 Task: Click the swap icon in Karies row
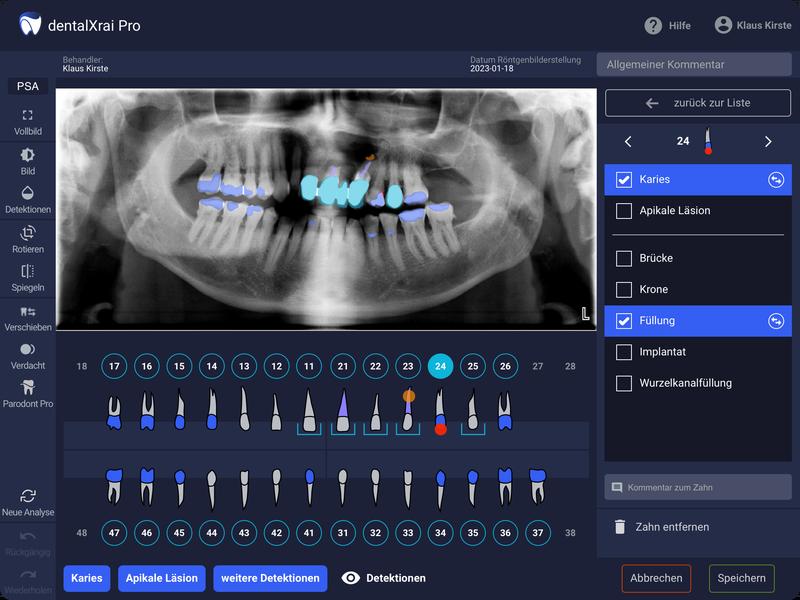pyautogui.click(x=775, y=180)
